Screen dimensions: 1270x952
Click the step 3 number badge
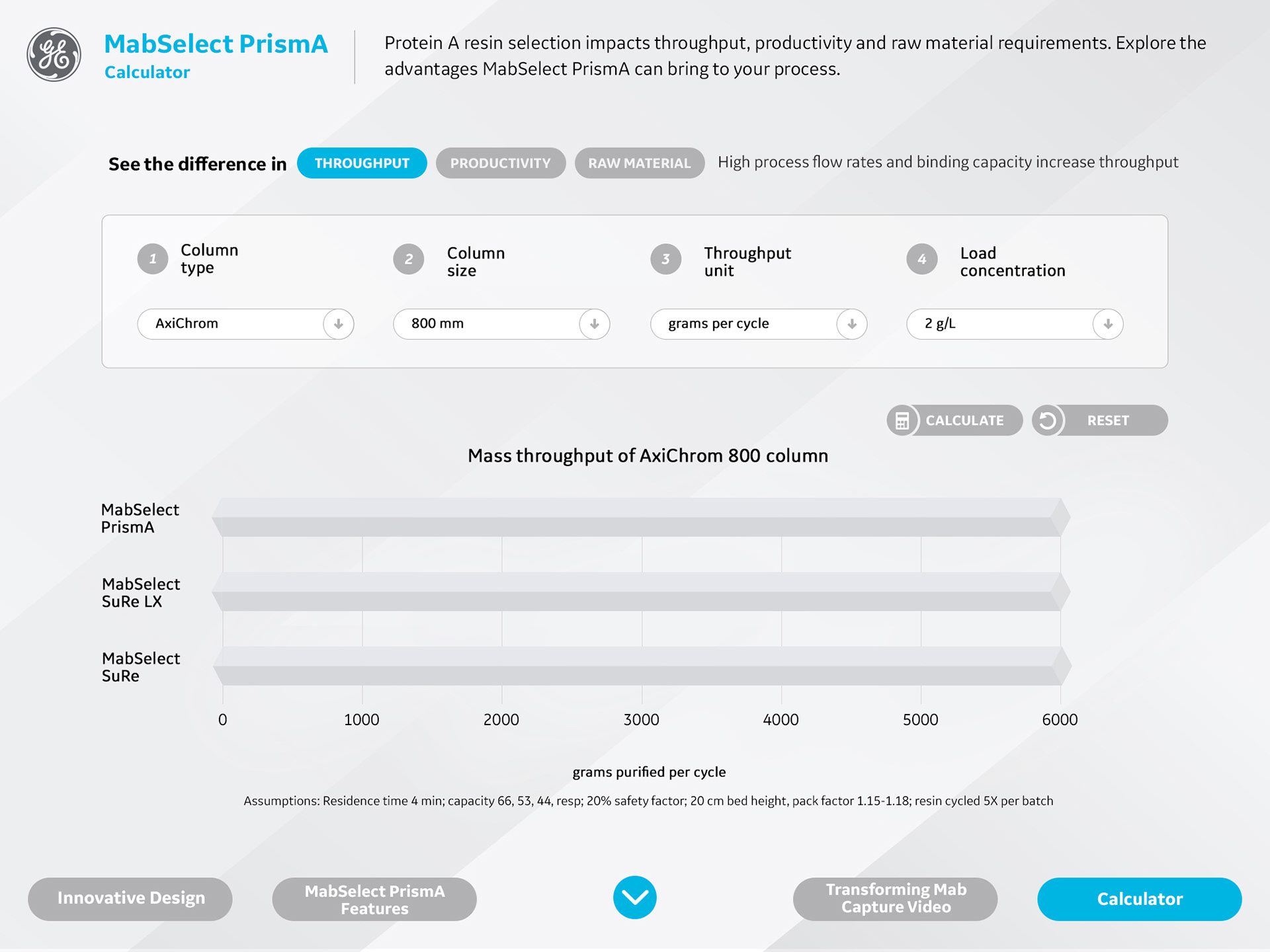coord(665,259)
